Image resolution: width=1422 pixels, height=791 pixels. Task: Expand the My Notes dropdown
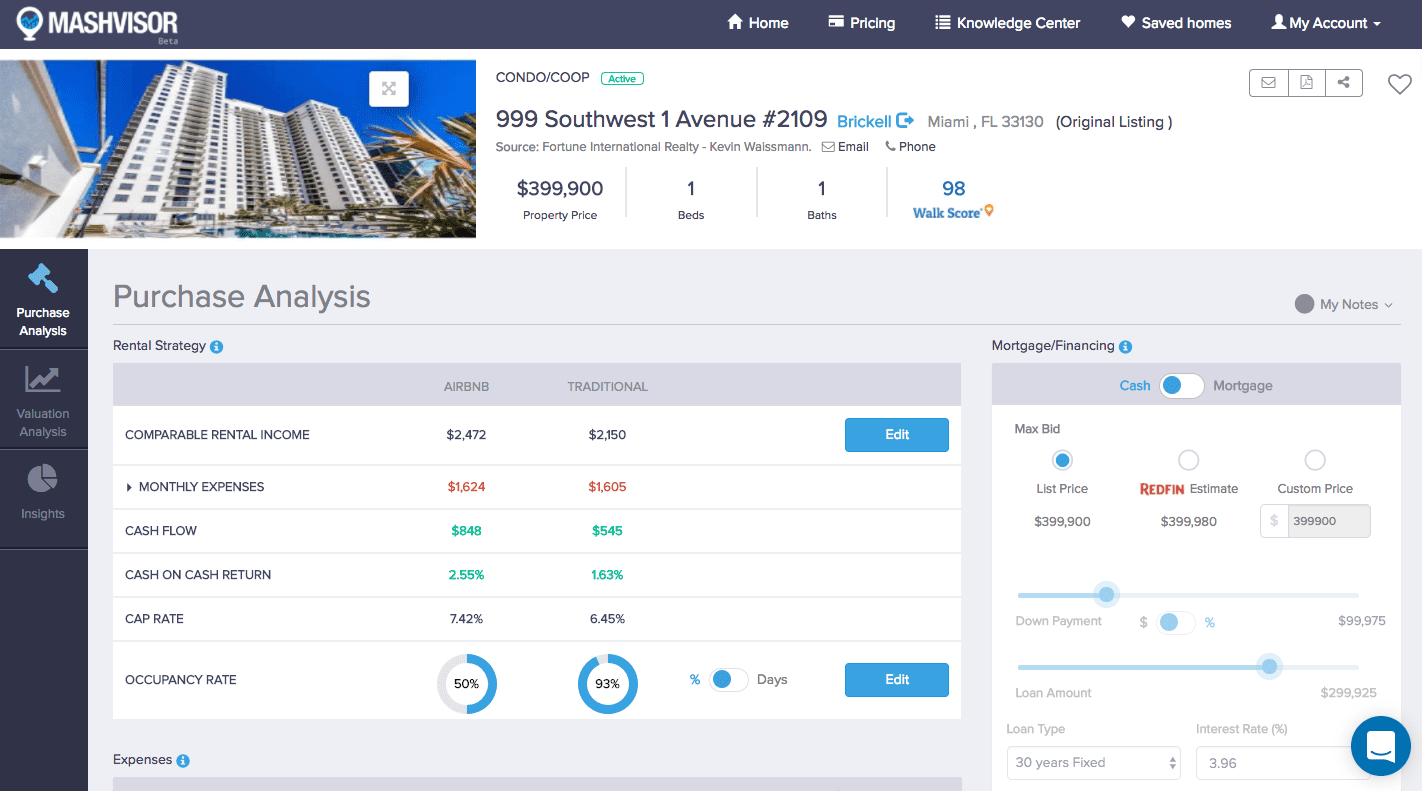(1344, 305)
